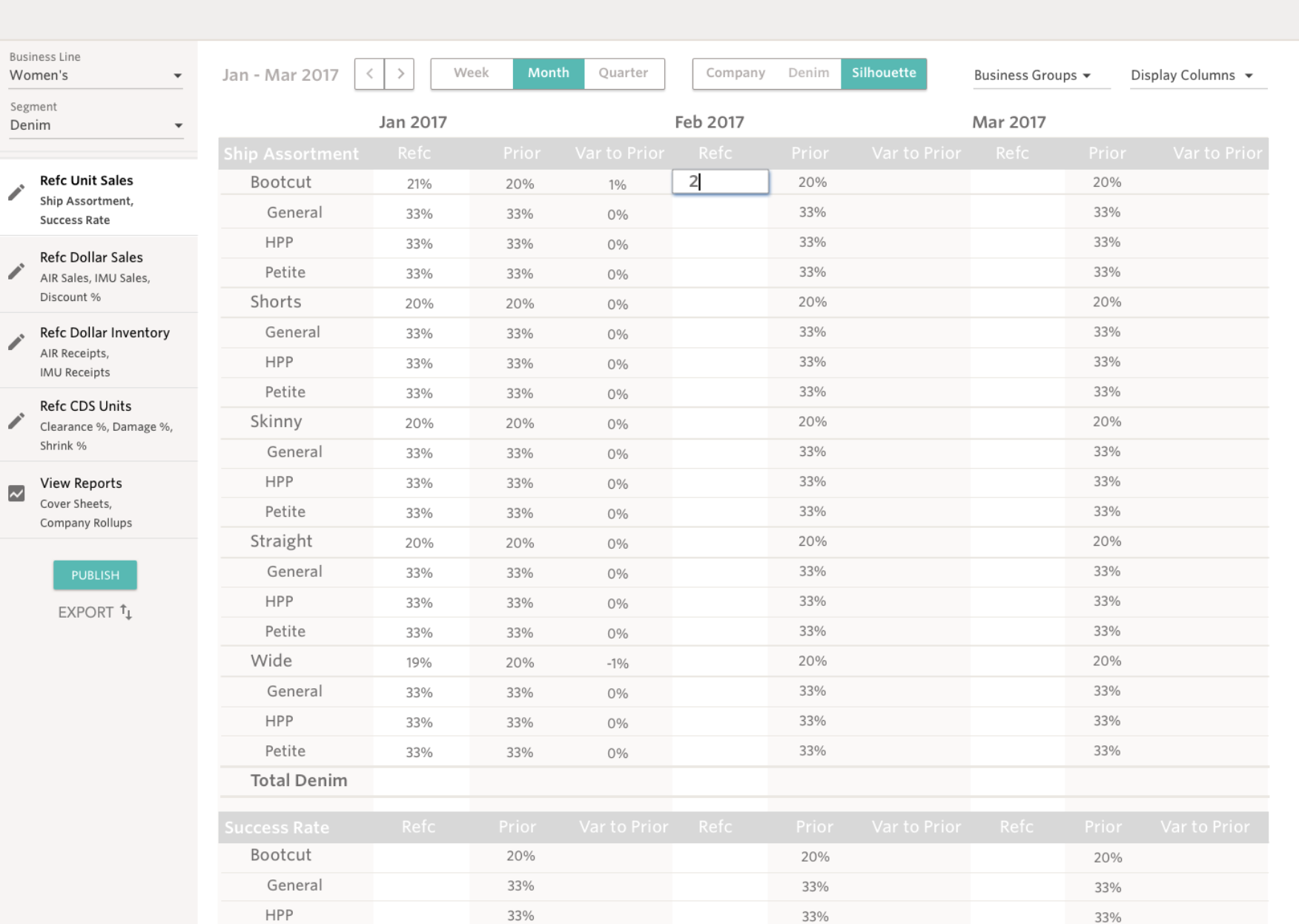Switch time granularity to Quarter
Image resolution: width=1299 pixels, height=924 pixels.
point(624,73)
